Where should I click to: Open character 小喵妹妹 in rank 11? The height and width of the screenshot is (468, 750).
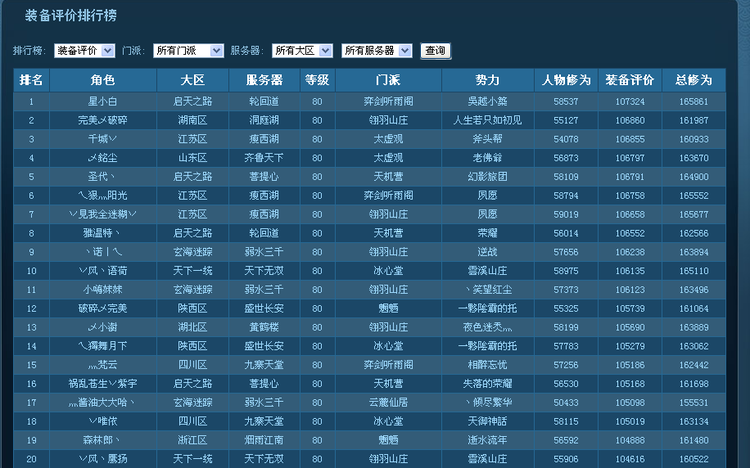coord(103,289)
